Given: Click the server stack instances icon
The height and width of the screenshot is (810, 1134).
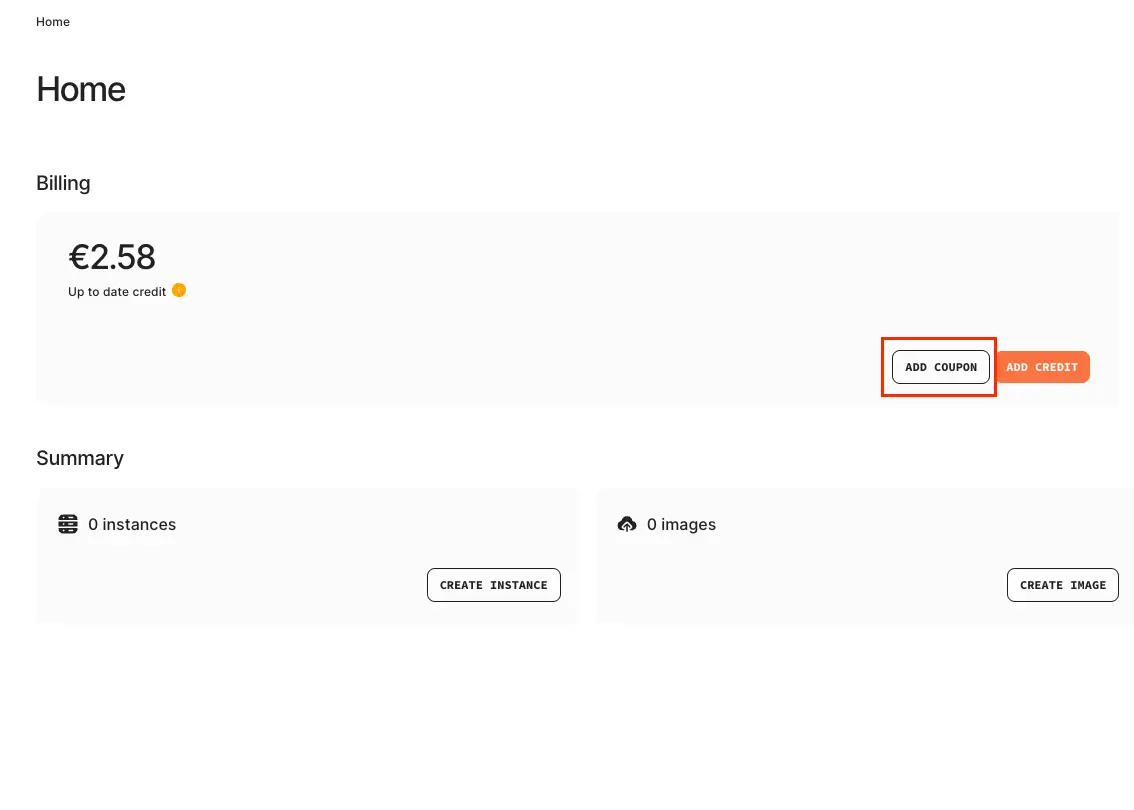Looking at the screenshot, I should point(68,524).
